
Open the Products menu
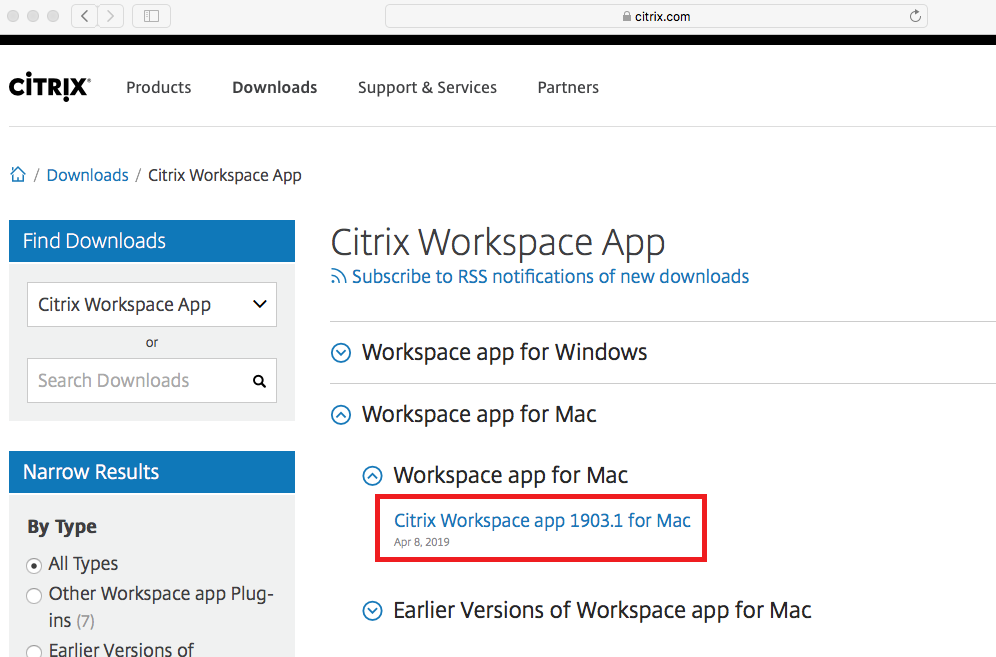tap(159, 87)
